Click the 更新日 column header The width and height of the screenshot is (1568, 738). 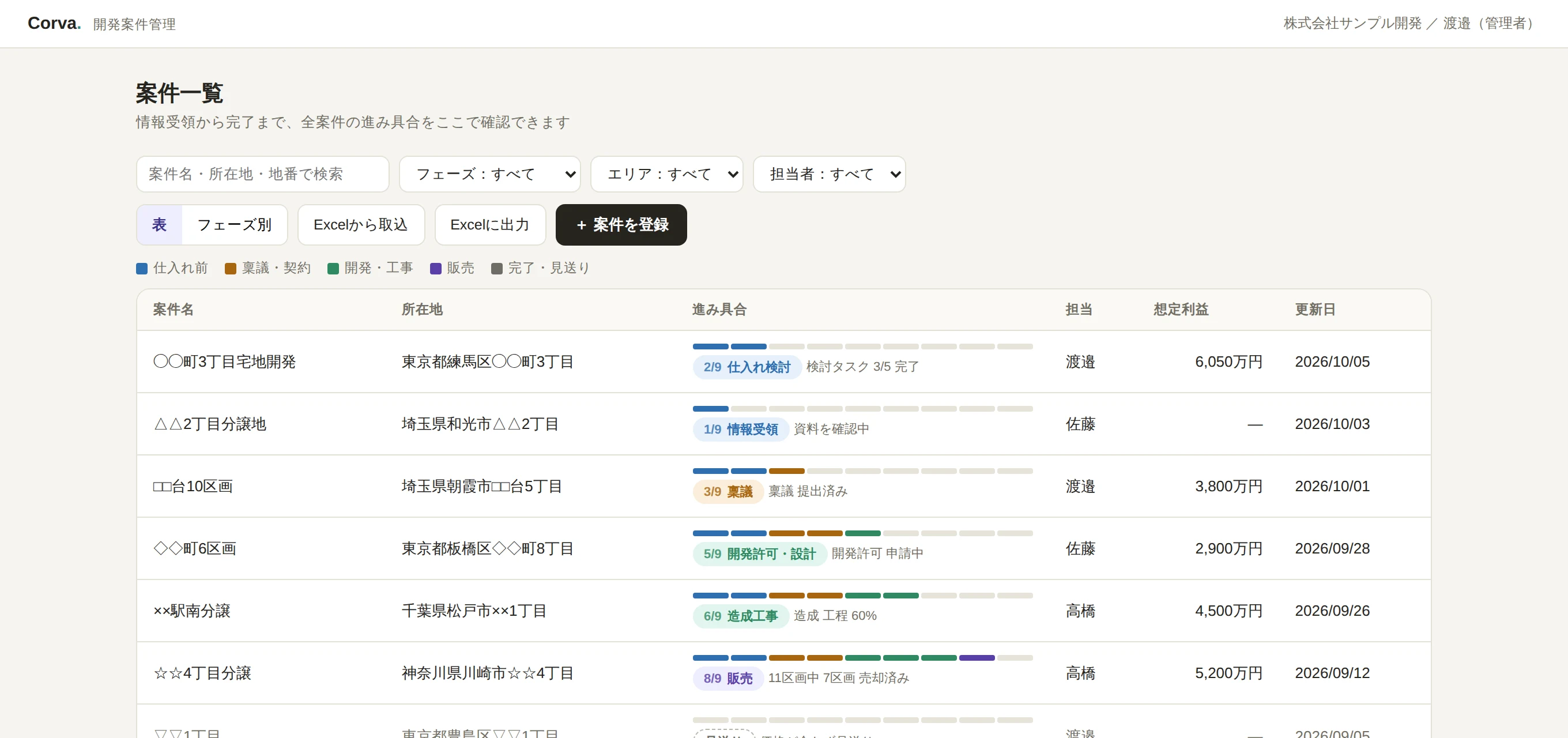[x=1315, y=310]
